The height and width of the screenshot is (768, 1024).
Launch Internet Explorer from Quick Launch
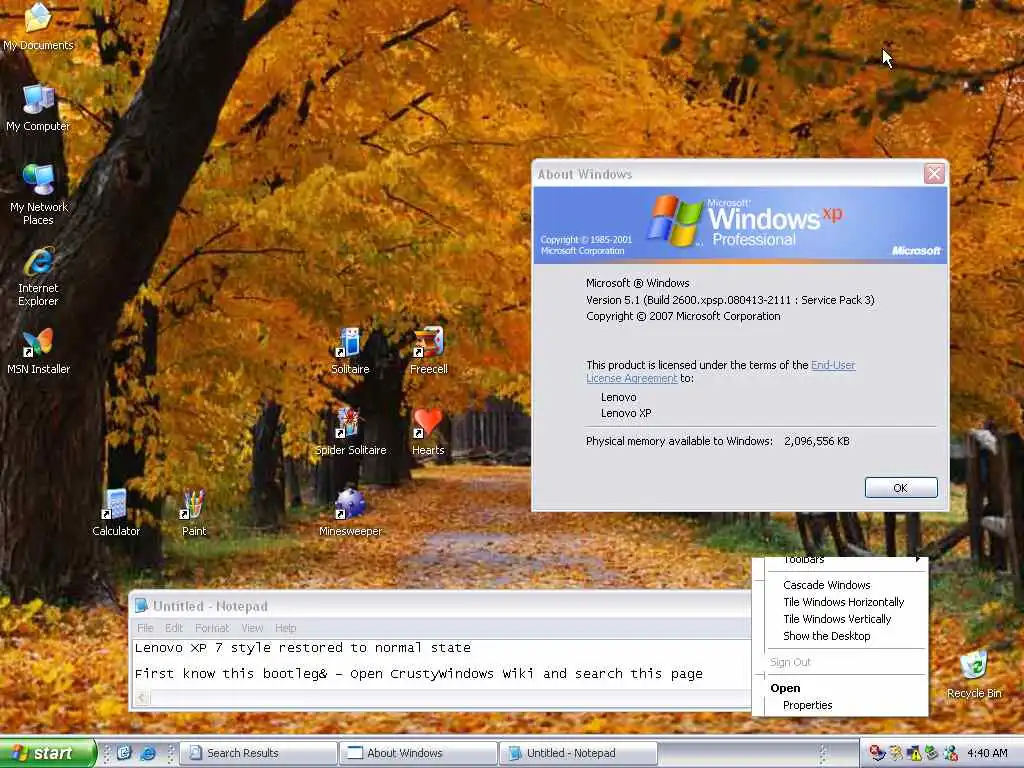click(x=149, y=753)
